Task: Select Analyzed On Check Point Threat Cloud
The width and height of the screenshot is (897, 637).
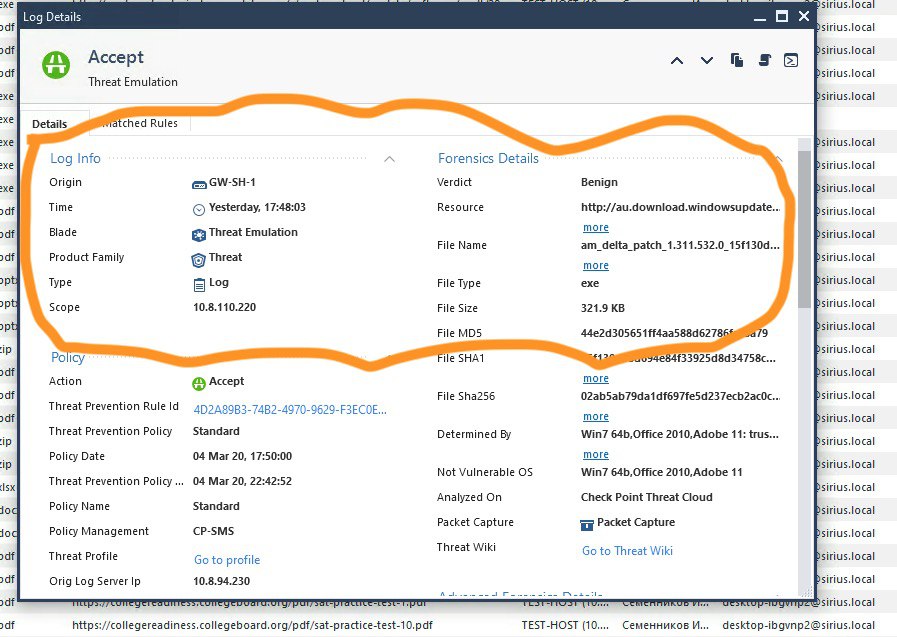Action: [646, 497]
